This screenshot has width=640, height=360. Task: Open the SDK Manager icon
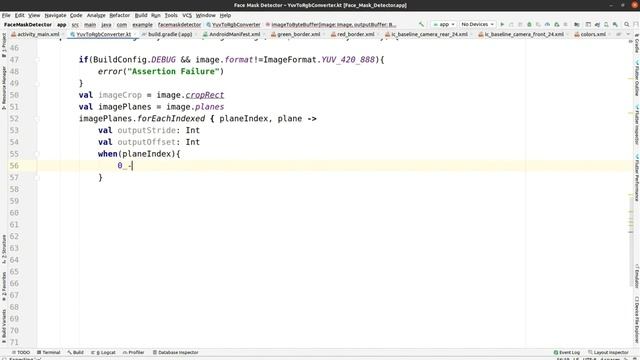(615, 24)
